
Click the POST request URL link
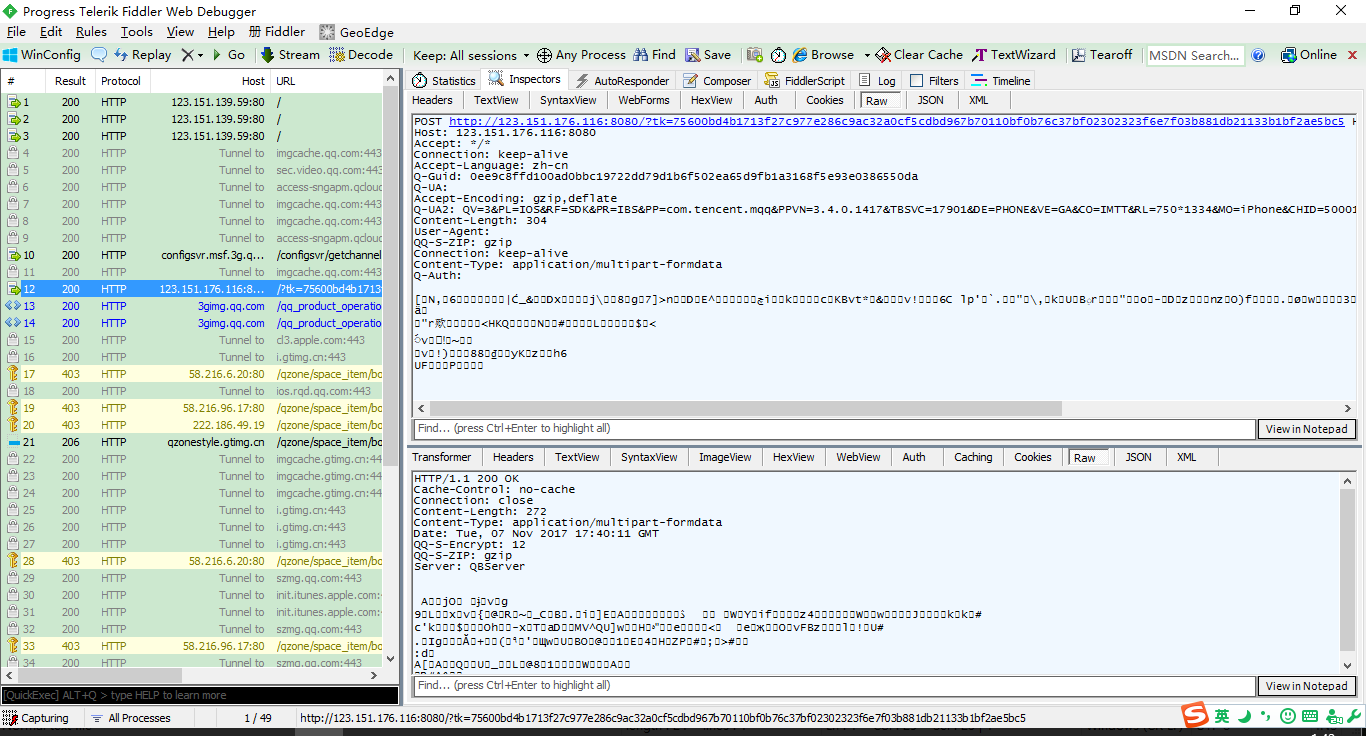pos(897,121)
